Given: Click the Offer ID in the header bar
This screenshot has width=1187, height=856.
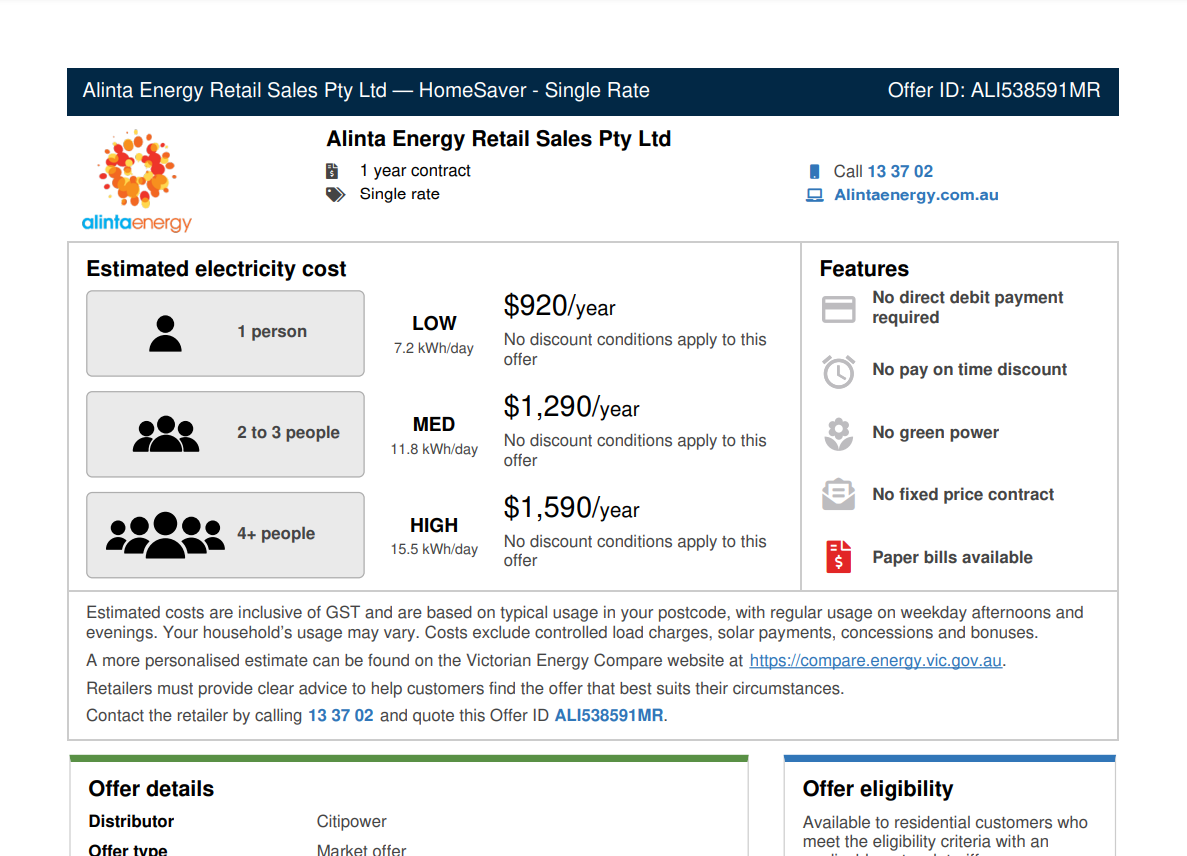Looking at the screenshot, I should (994, 91).
